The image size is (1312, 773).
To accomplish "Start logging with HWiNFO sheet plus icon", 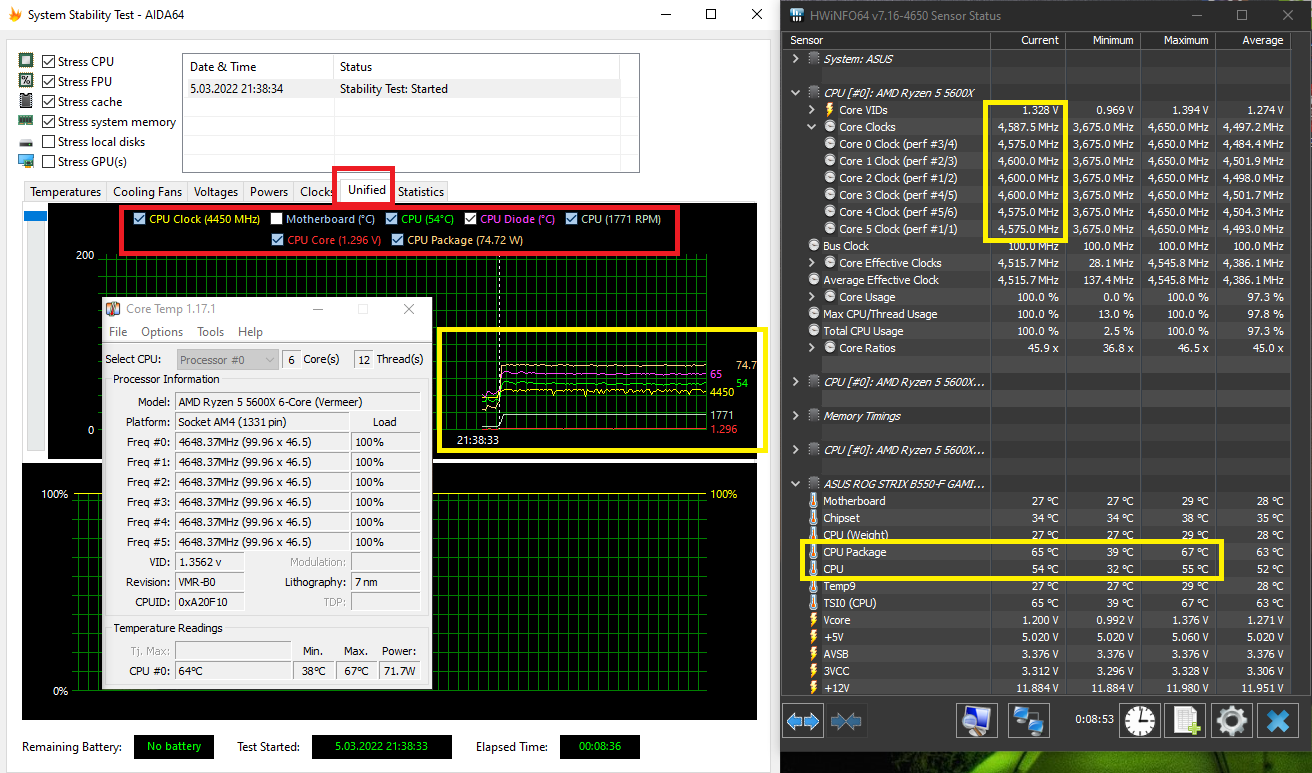I will point(1185,720).
